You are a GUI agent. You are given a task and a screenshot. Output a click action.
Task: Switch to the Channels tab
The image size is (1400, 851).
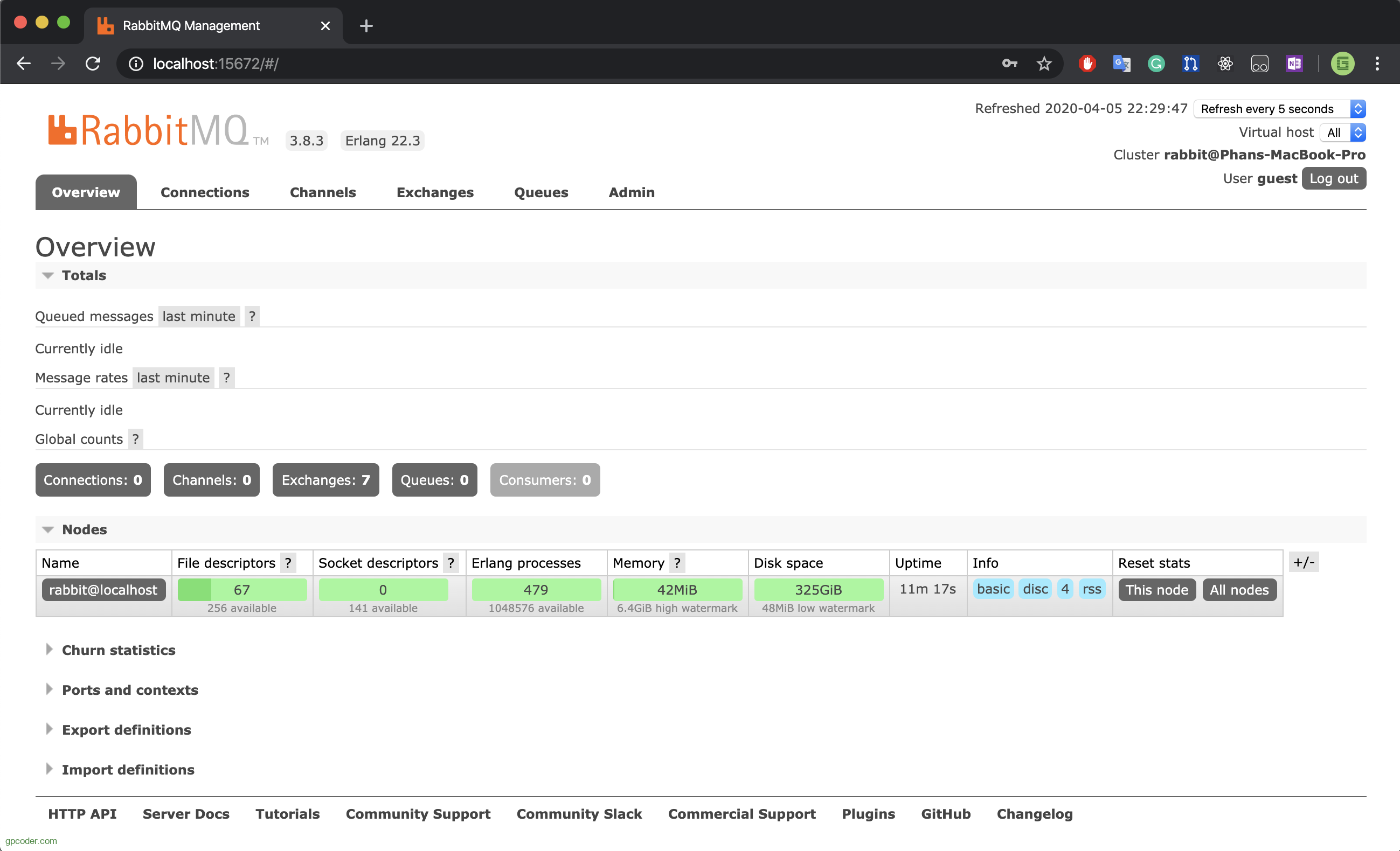(x=323, y=192)
